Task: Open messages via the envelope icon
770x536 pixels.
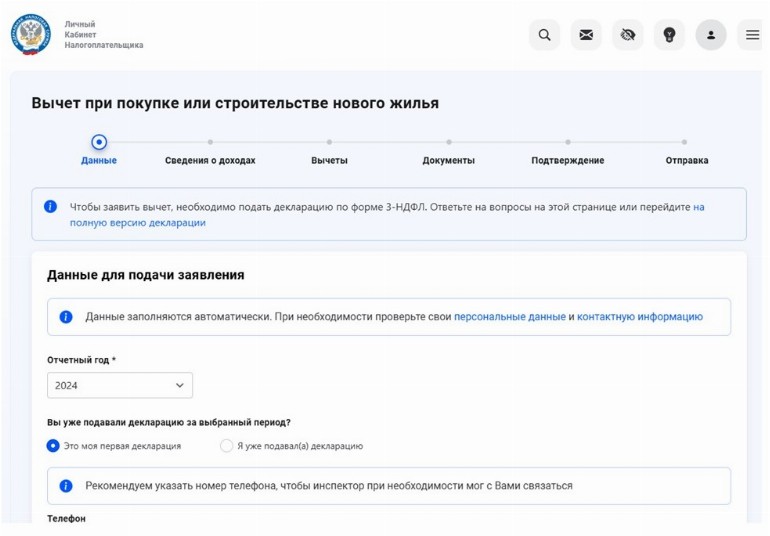Action: coord(586,35)
